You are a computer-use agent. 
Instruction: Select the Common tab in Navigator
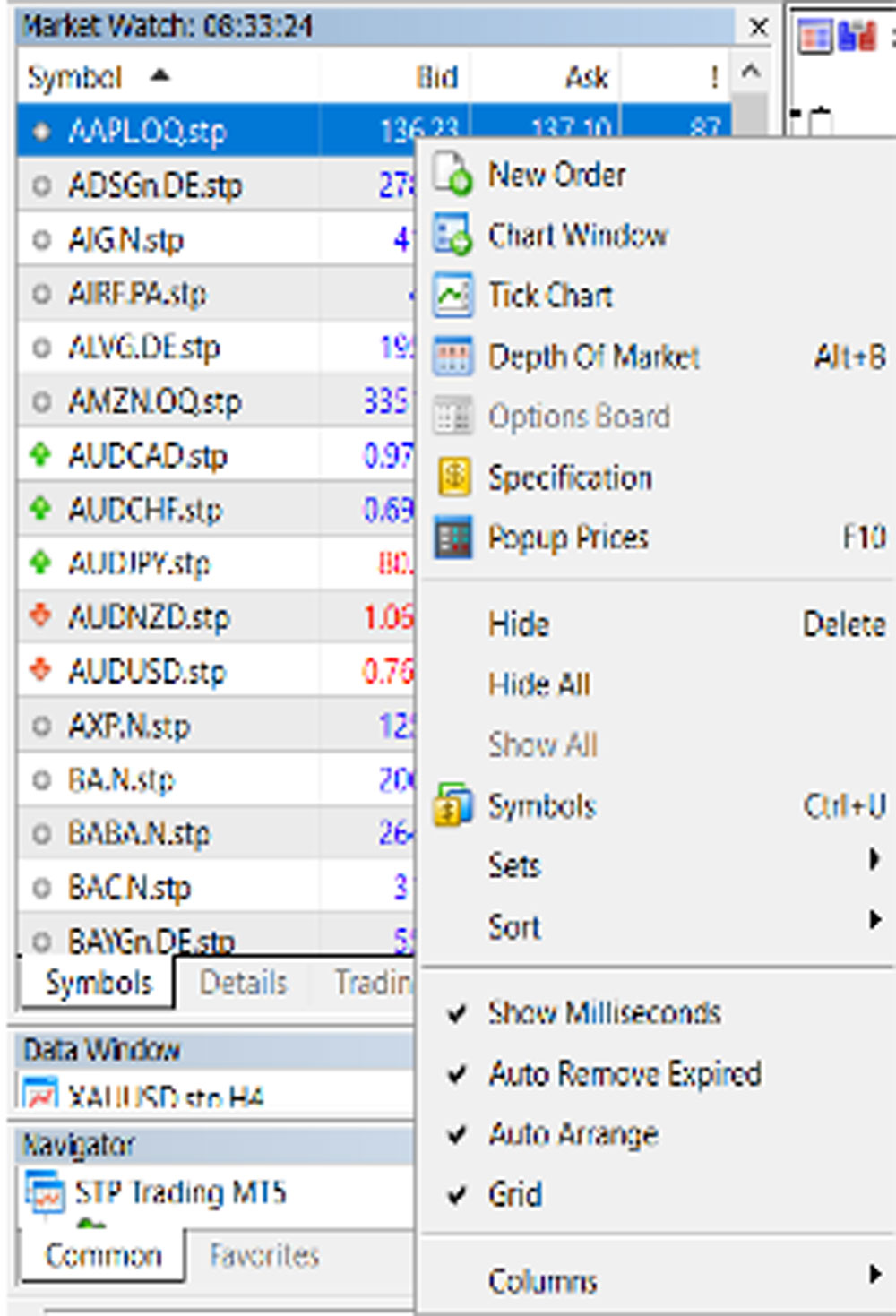[104, 1255]
